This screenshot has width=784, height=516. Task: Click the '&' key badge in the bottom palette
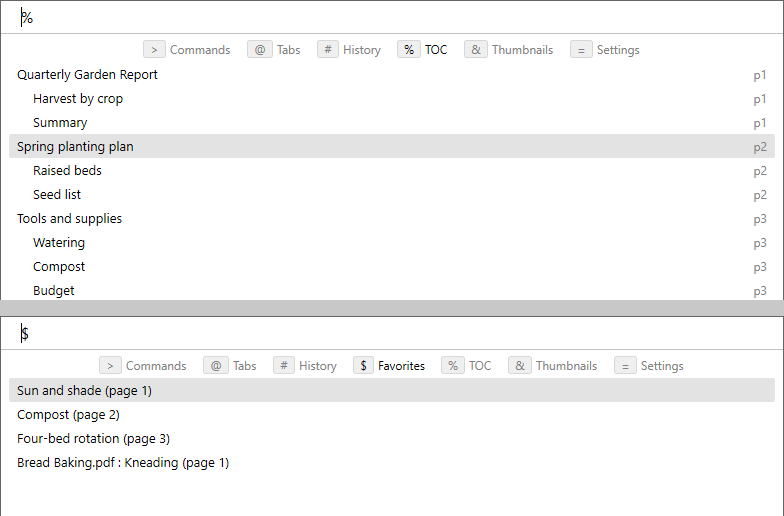pyautogui.click(x=520, y=366)
